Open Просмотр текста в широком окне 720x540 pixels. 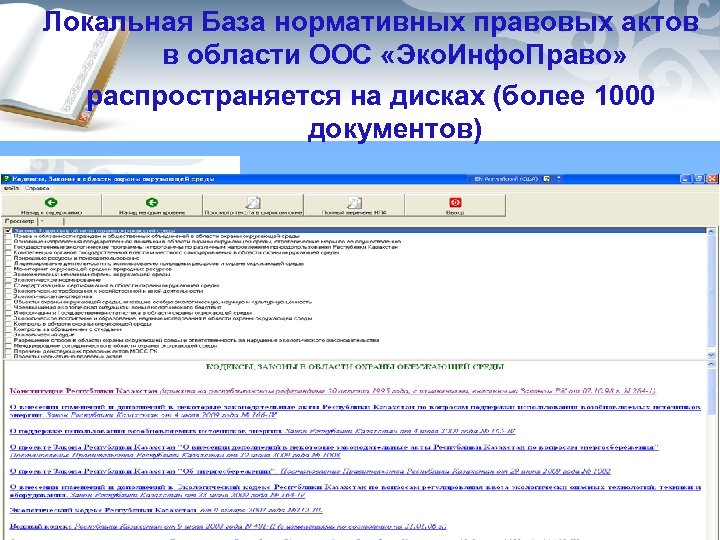253,205
